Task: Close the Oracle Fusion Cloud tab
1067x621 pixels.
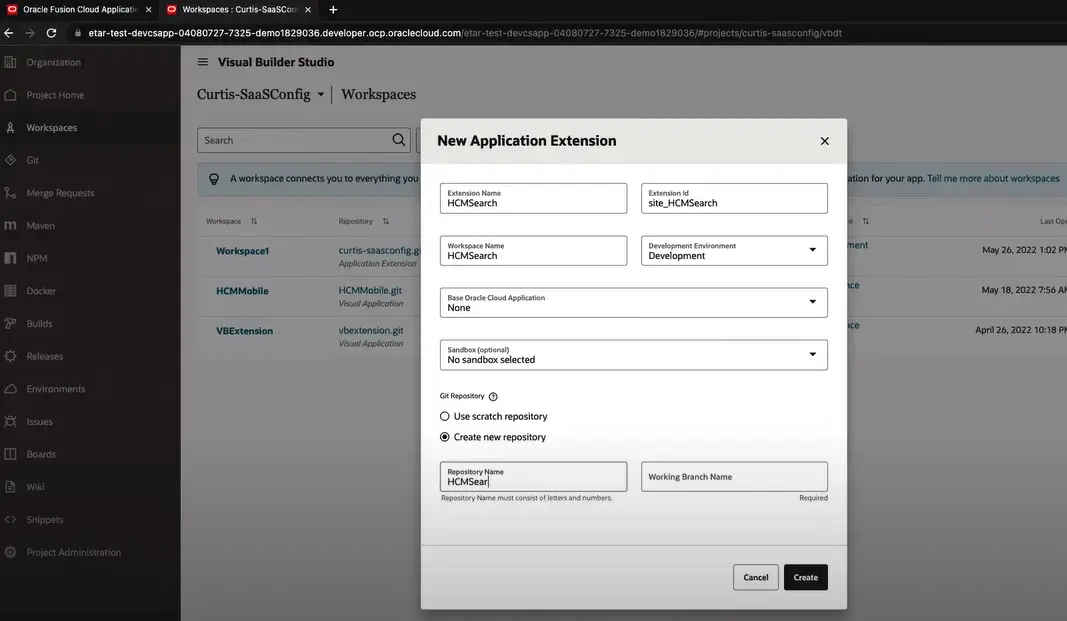Action: tap(148, 10)
